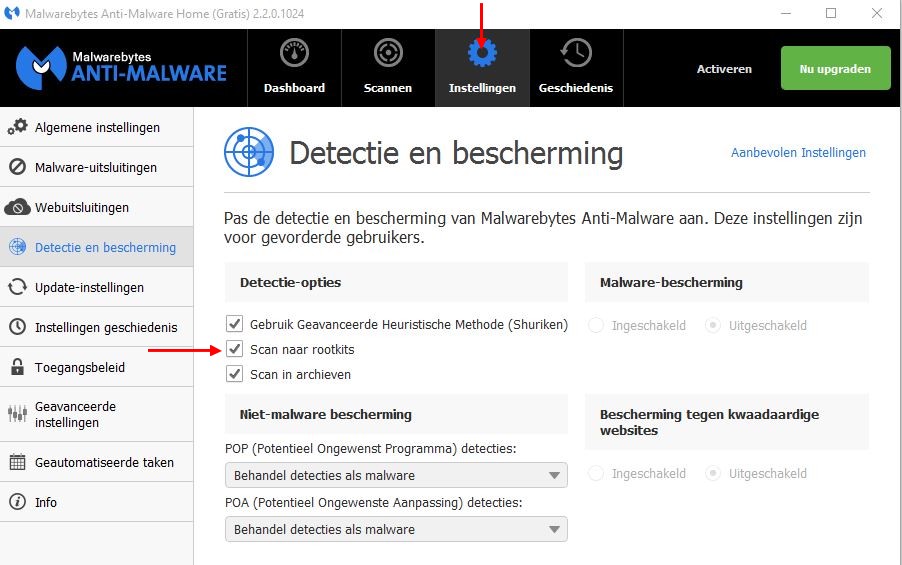Click the Nu upgraden button

(835, 68)
